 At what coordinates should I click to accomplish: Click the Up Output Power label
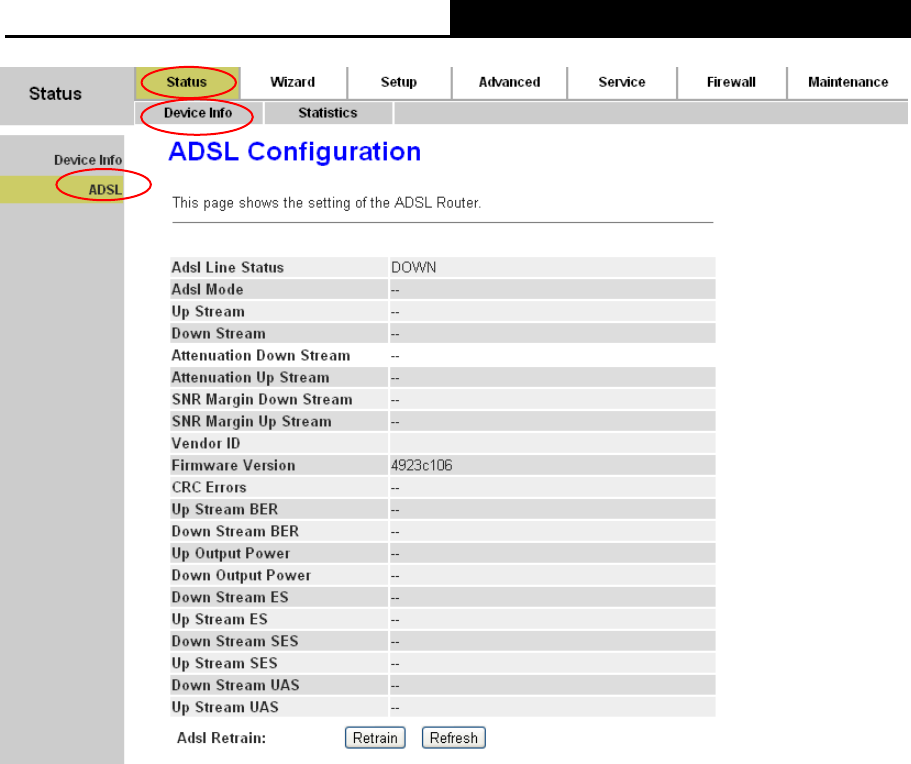[231, 554]
